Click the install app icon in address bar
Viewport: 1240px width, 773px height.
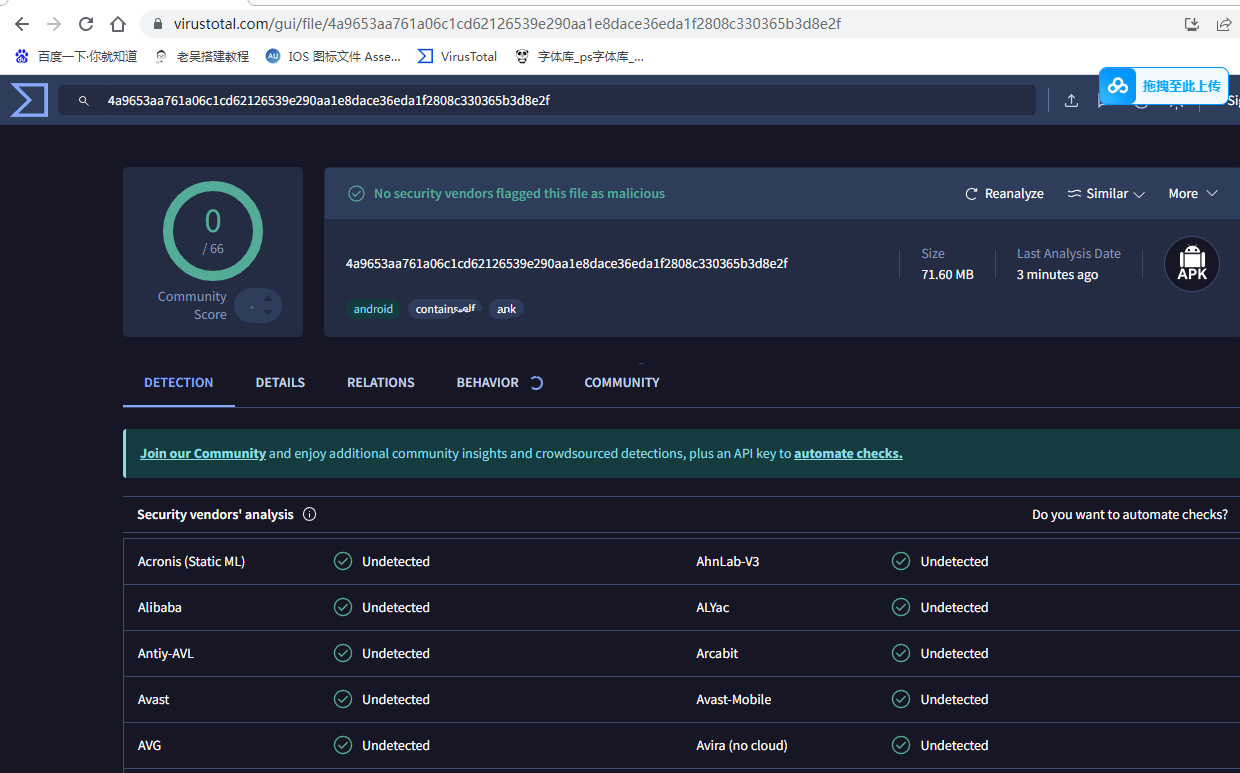[x=1191, y=24]
